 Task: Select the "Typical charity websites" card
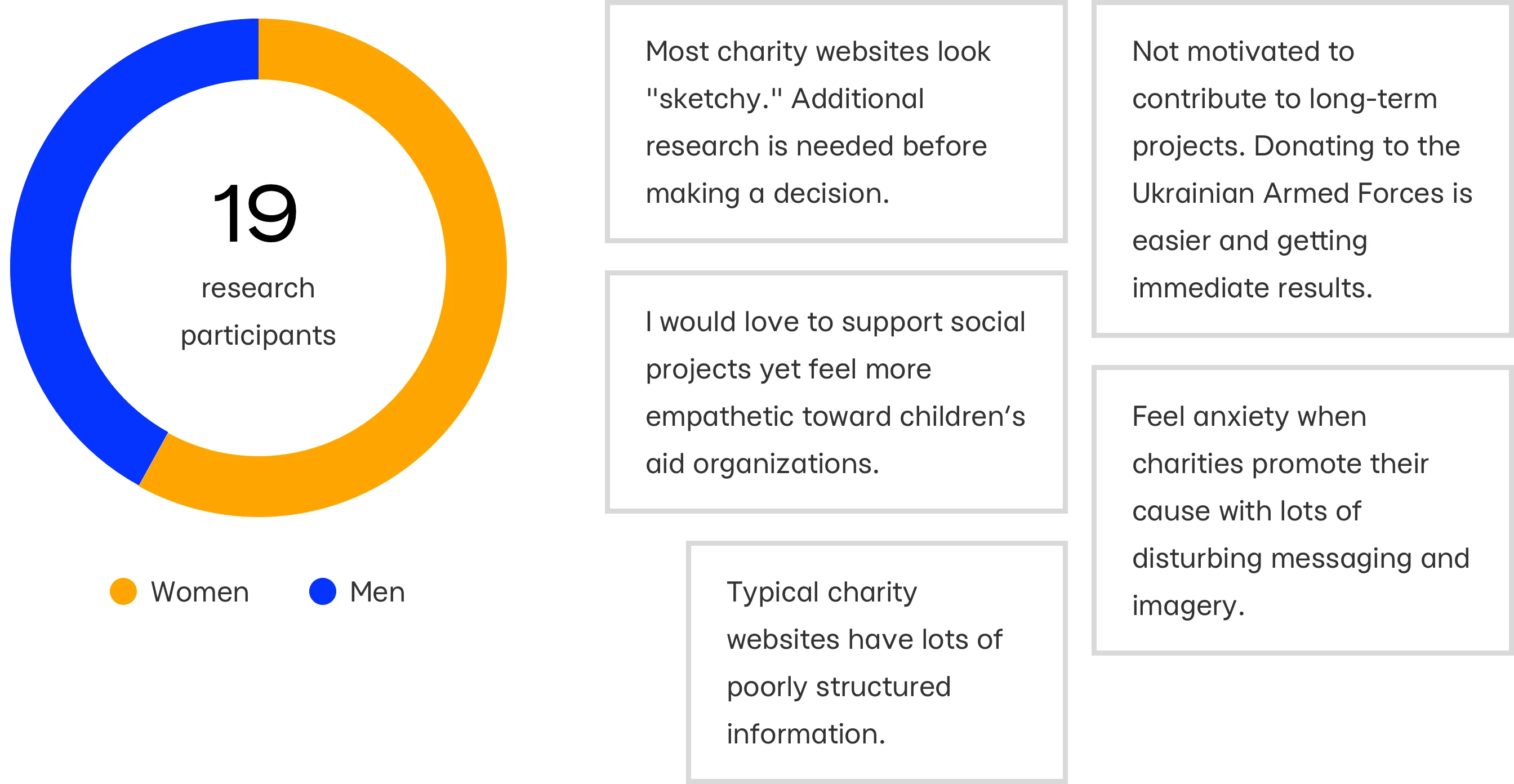pyautogui.click(x=876, y=662)
